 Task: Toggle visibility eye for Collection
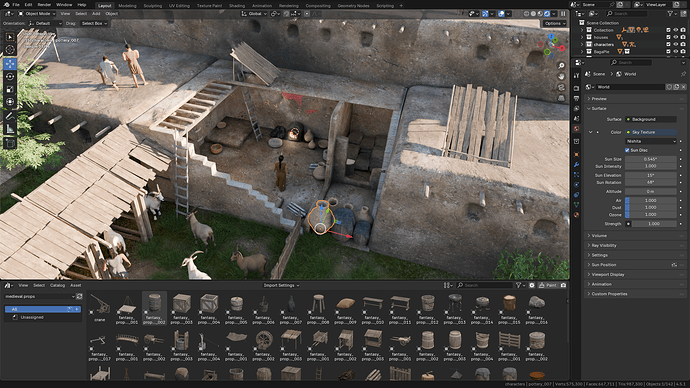tap(675, 30)
